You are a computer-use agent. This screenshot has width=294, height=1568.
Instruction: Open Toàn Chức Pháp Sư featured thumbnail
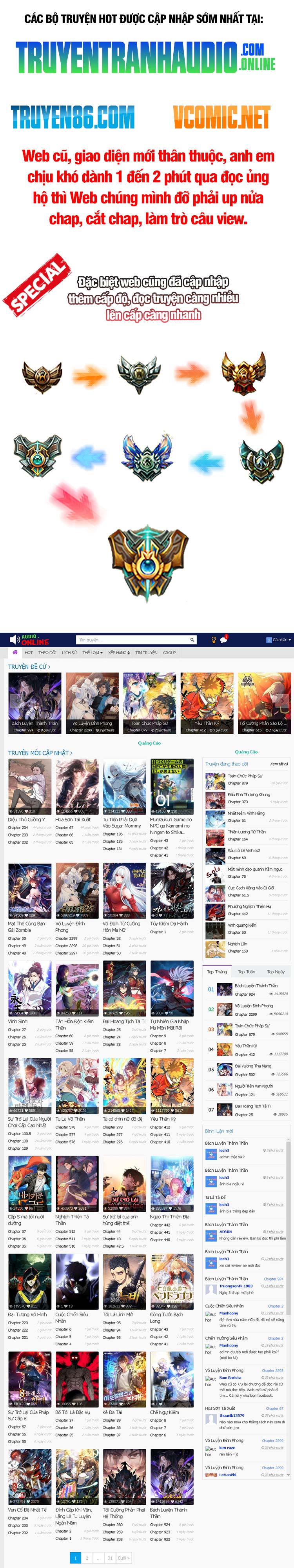coord(149,702)
